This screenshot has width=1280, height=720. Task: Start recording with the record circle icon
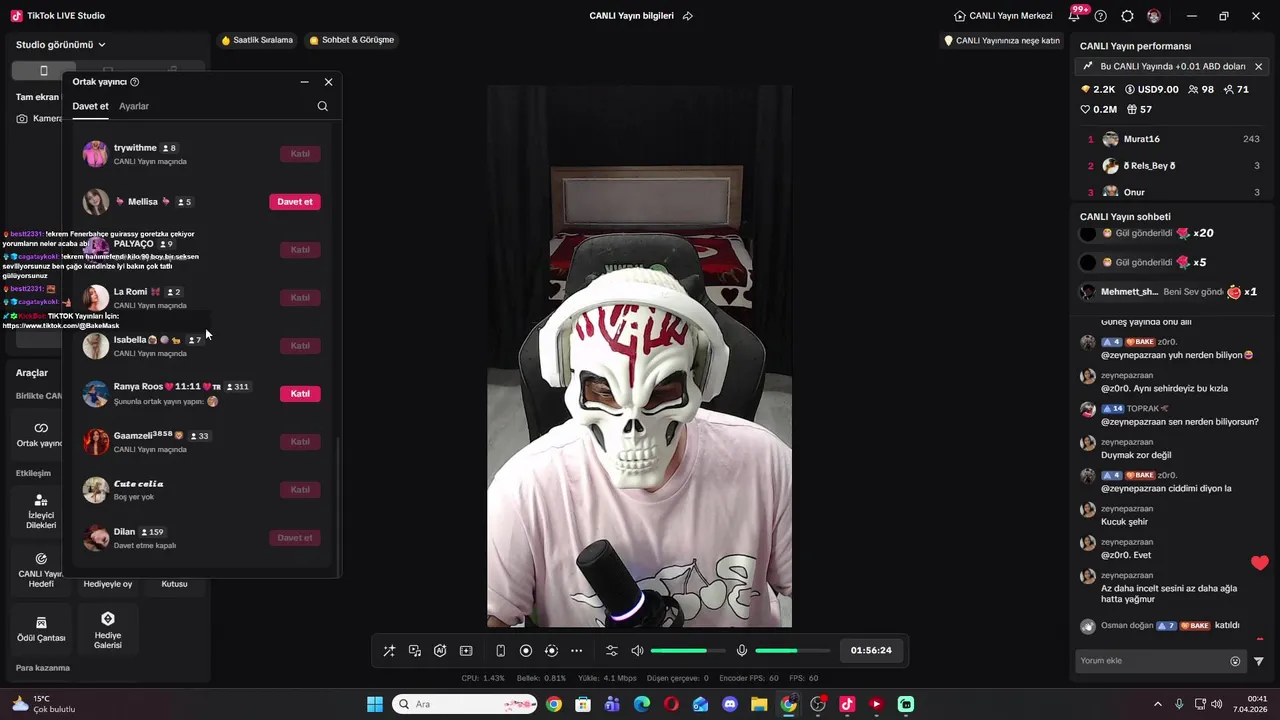pyautogui.click(x=526, y=651)
